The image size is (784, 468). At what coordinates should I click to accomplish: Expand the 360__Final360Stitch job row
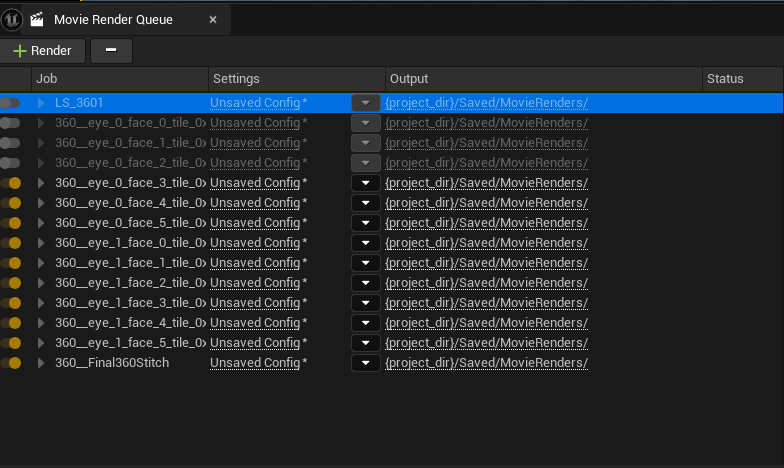41,363
